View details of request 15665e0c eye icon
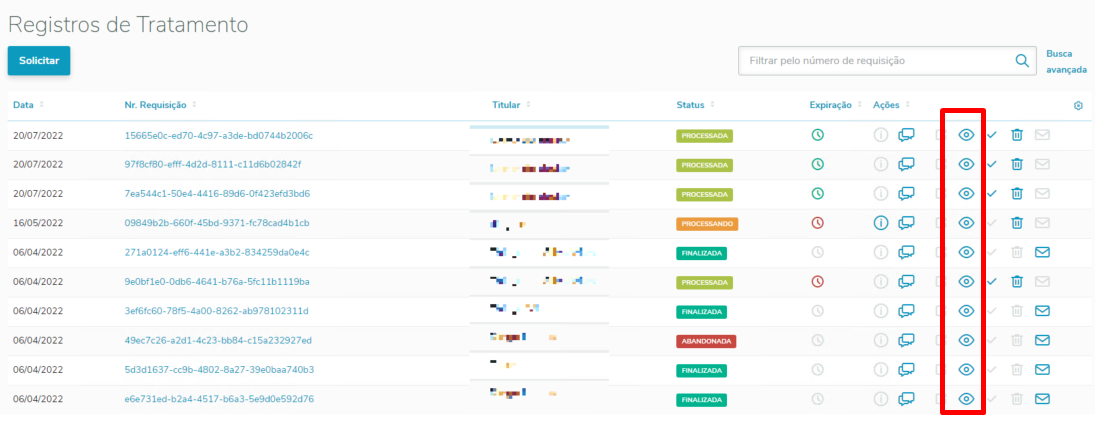 [x=966, y=135]
